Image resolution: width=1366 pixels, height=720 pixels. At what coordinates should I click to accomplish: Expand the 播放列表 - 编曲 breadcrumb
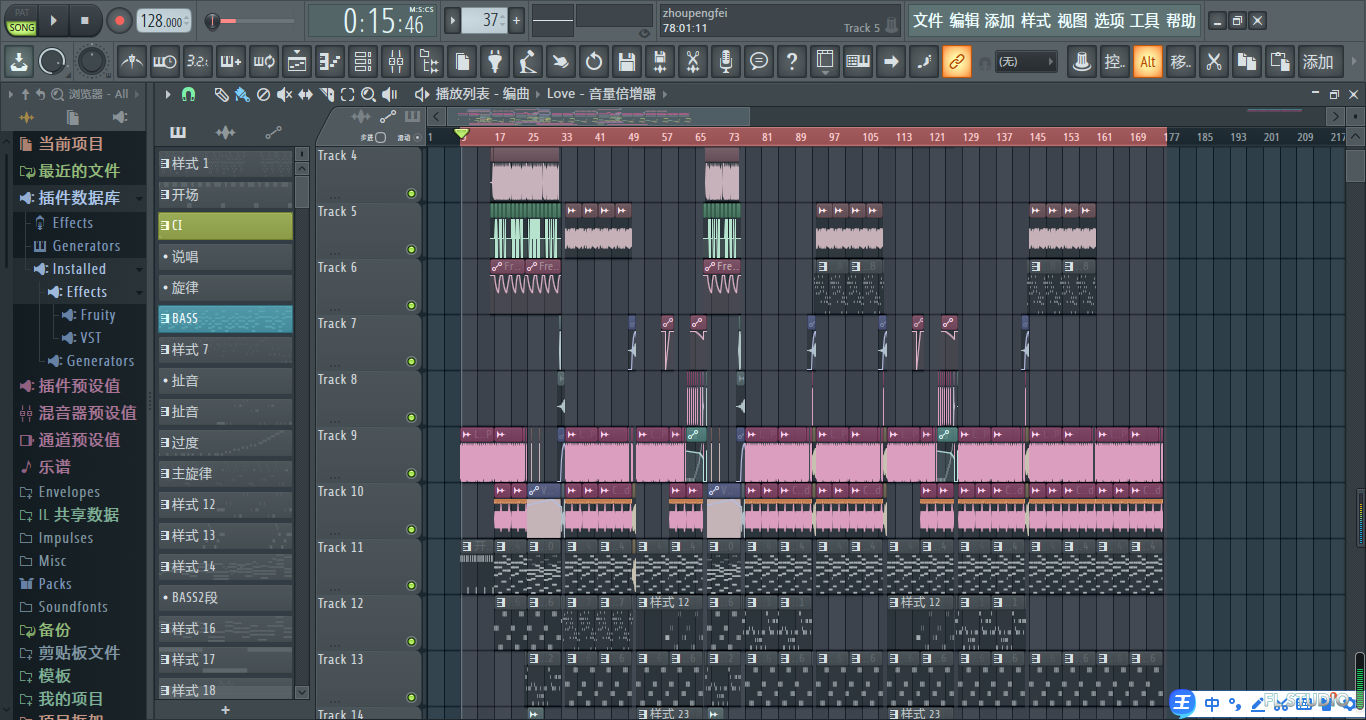482,94
